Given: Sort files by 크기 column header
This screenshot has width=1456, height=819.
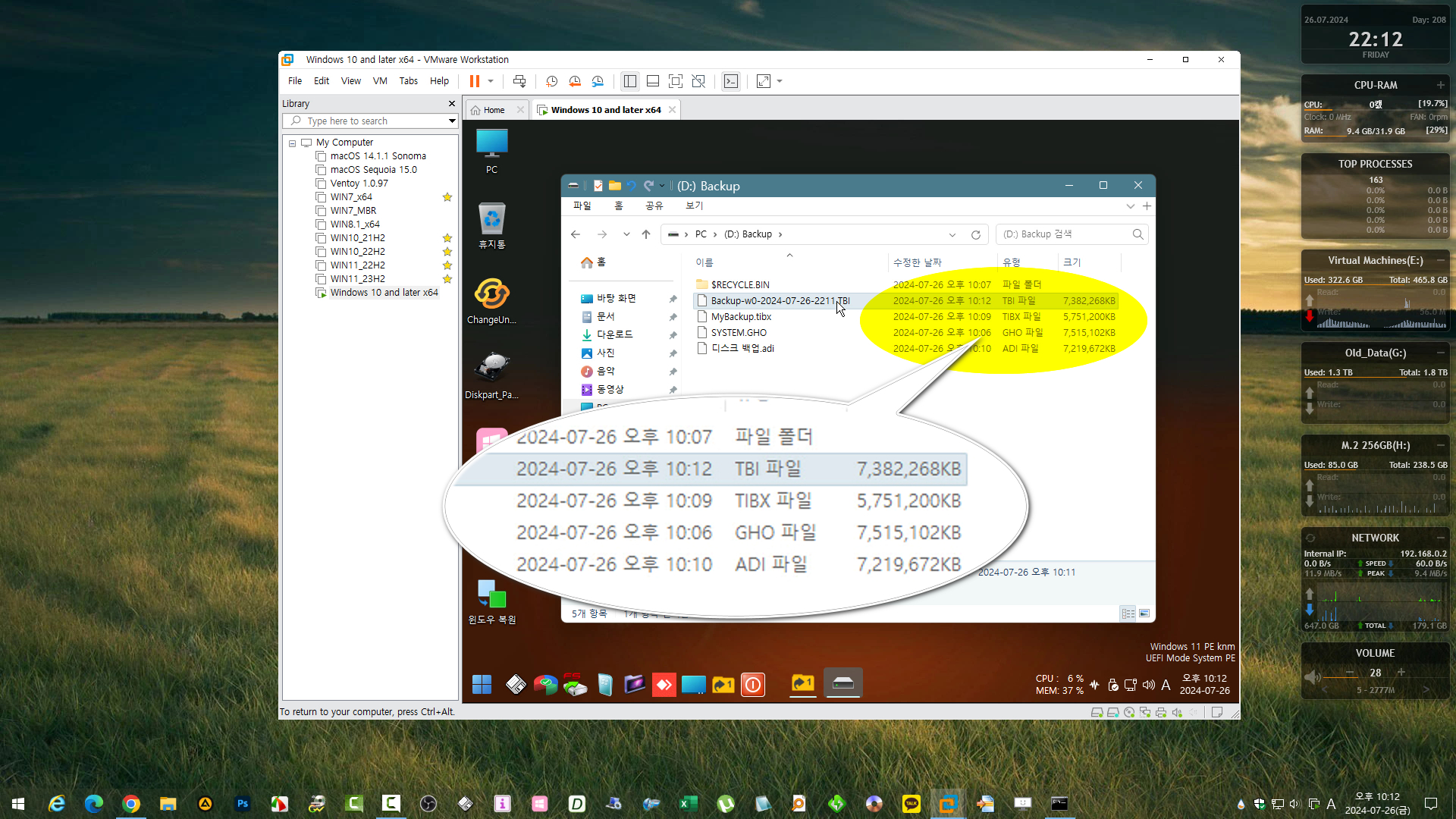Looking at the screenshot, I should point(1072,262).
